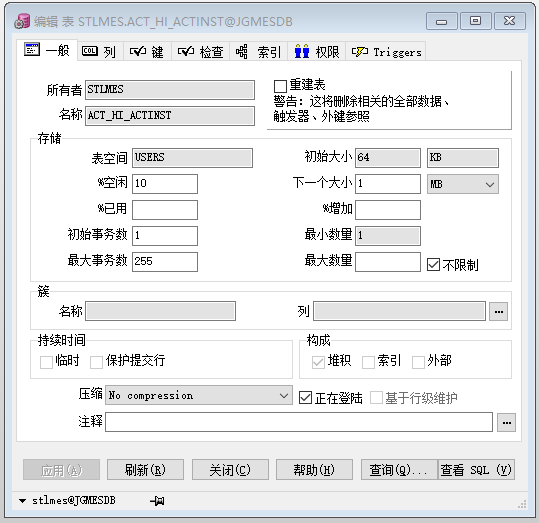
Task: Minimize the 编辑 表 window
Action: click(442, 21)
